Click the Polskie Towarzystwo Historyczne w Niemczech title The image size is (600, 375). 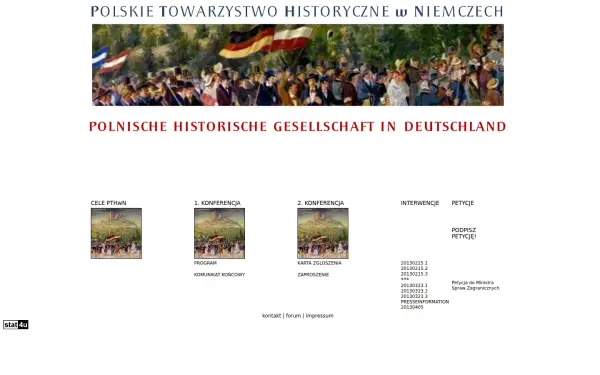coord(297,11)
